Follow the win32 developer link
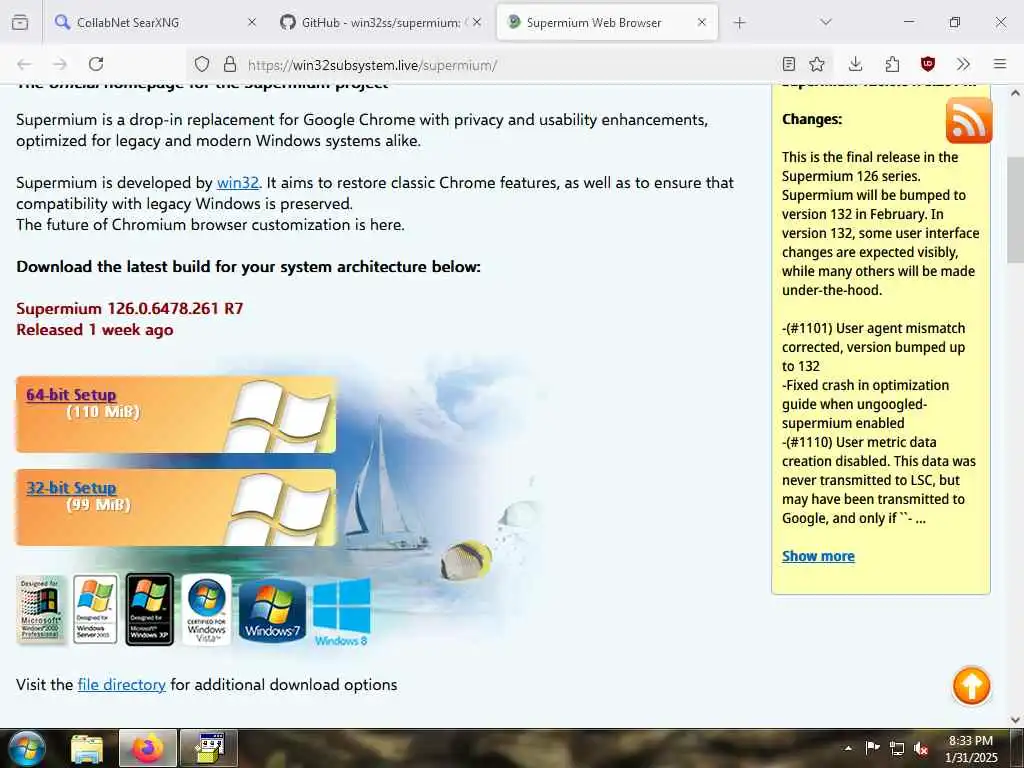Screen dimensions: 1024x768 click(238, 183)
